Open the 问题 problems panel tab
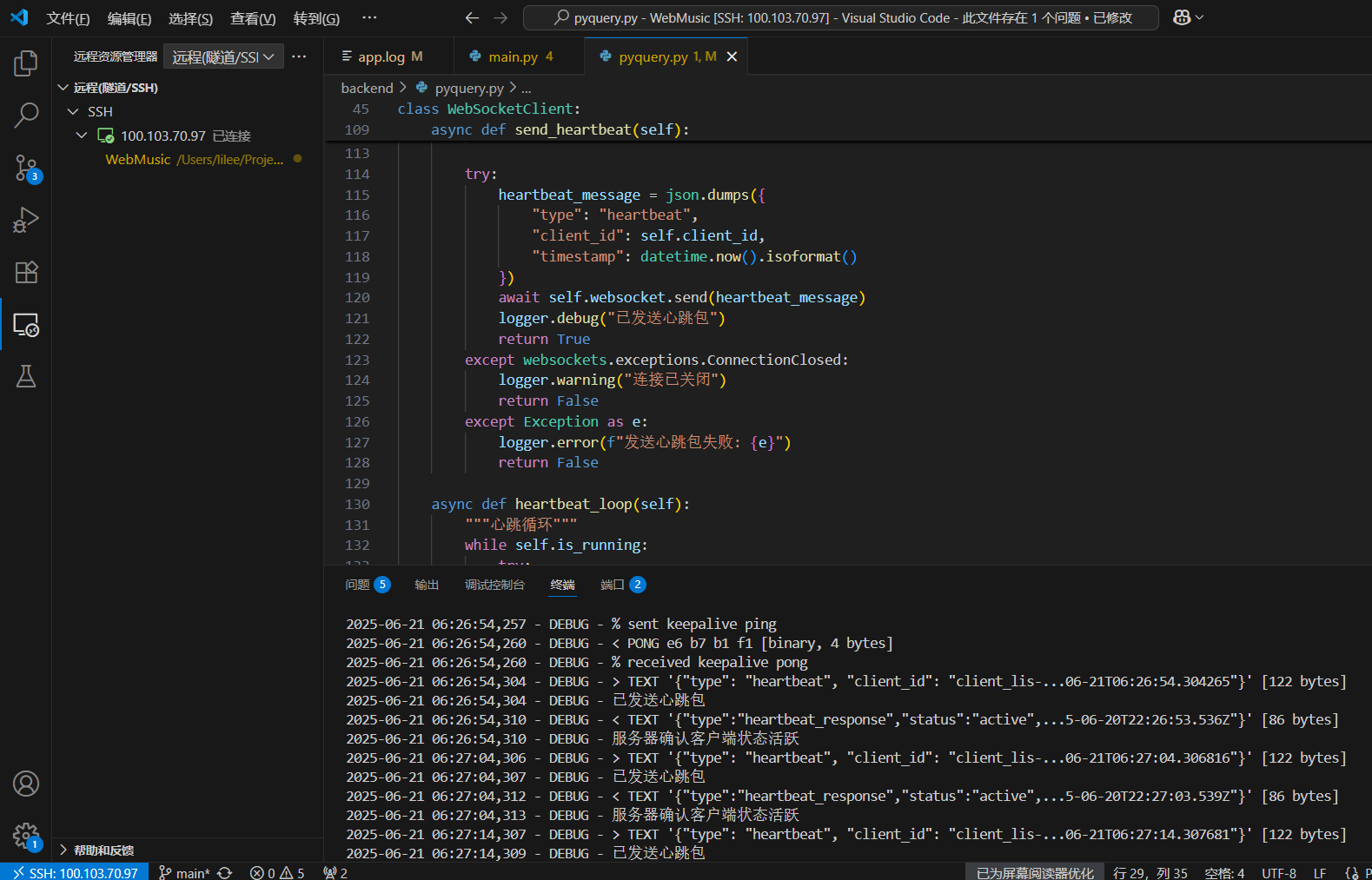This screenshot has height=880, width=1372. (367, 585)
